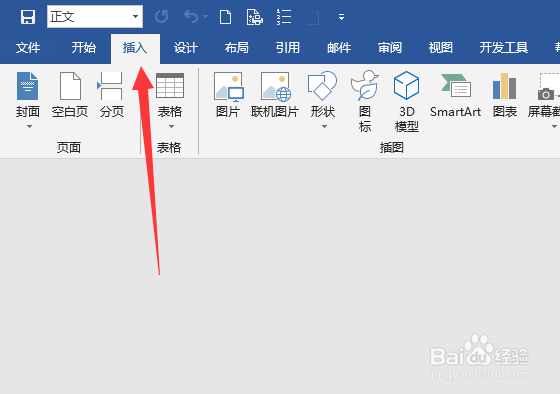This screenshot has height=394, width=560.
Task: Open the 文件 tab
Action: 28,48
